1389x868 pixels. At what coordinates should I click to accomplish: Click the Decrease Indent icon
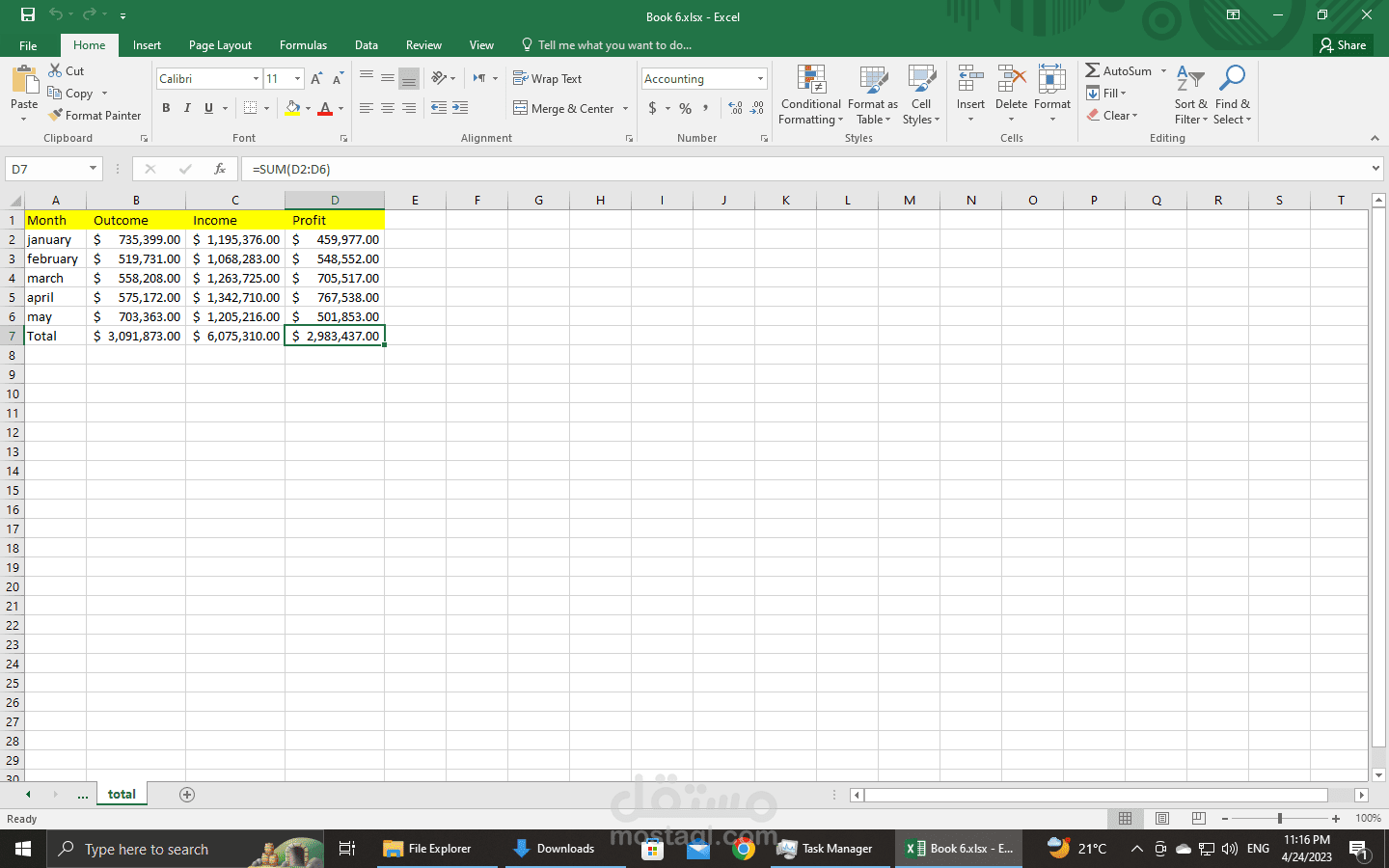(439, 108)
